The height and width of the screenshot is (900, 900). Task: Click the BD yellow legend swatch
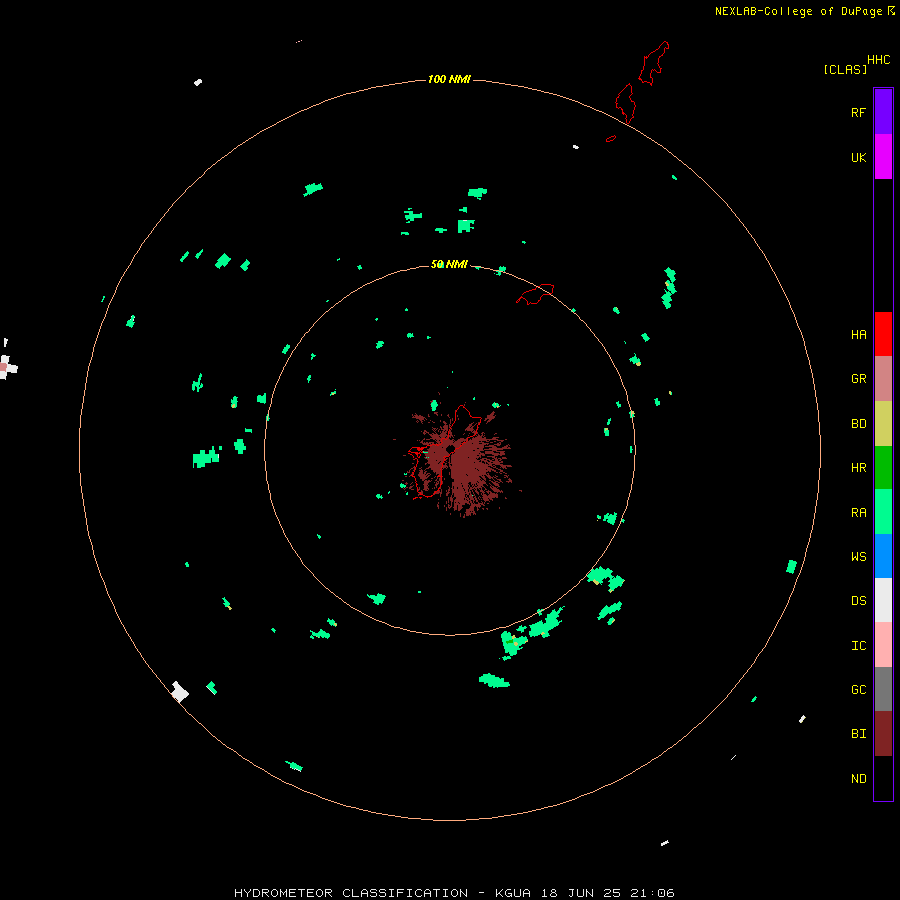[883, 423]
